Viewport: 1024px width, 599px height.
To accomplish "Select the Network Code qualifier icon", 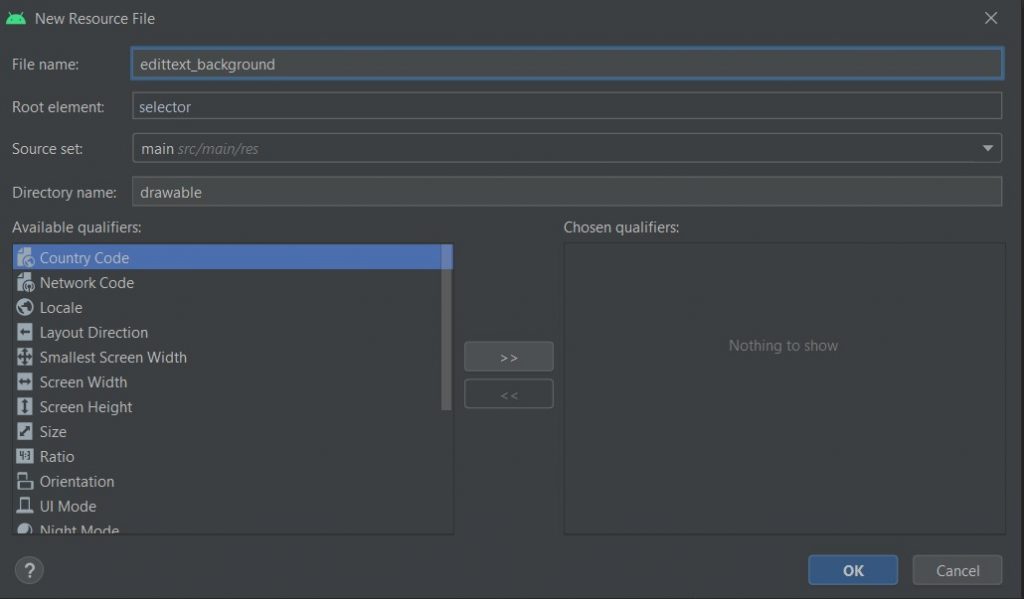I will pyautogui.click(x=25, y=282).
